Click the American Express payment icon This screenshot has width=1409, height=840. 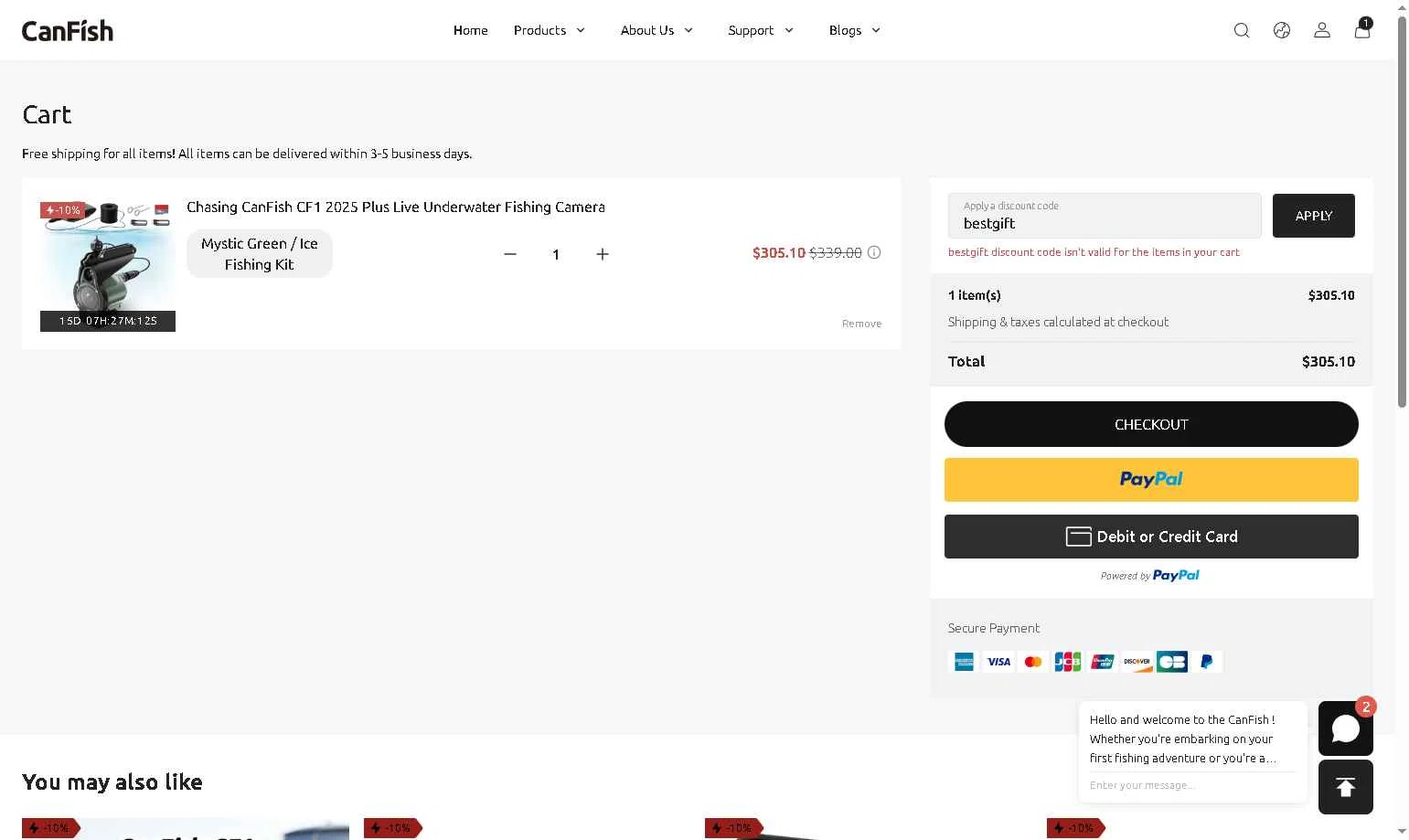tap(964, 662)
